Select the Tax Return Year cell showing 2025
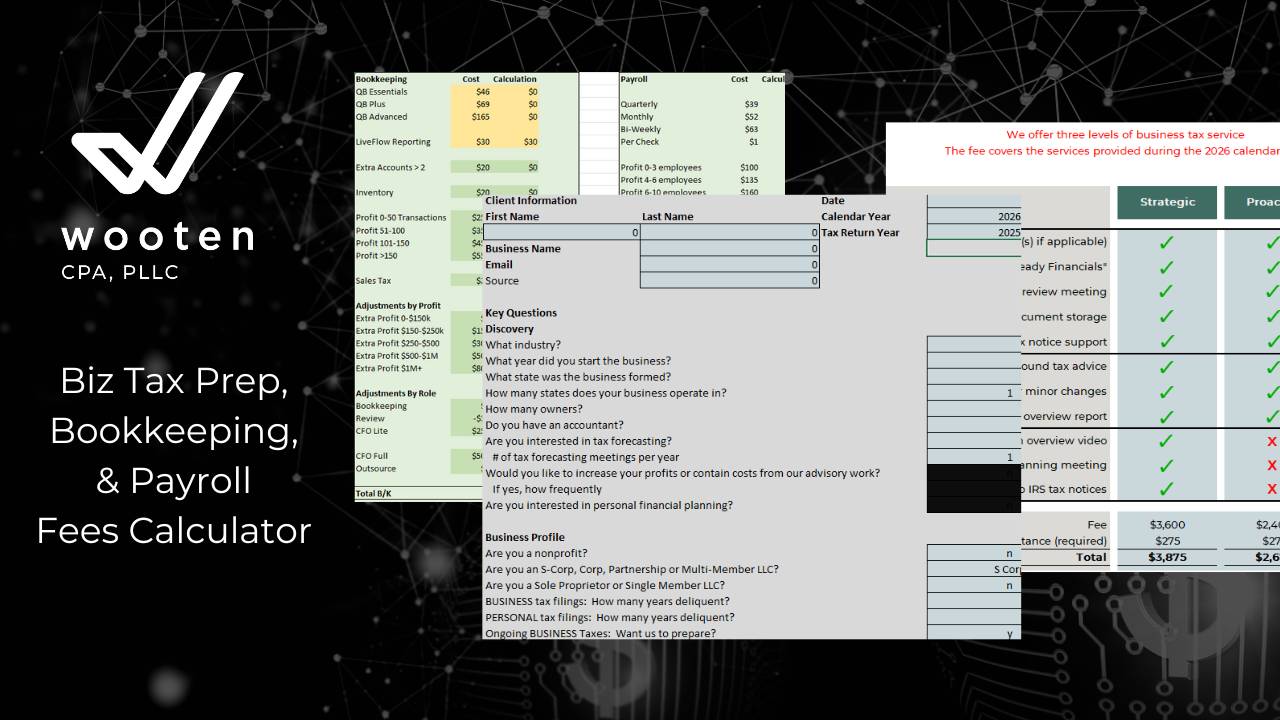 click(974, 232)
